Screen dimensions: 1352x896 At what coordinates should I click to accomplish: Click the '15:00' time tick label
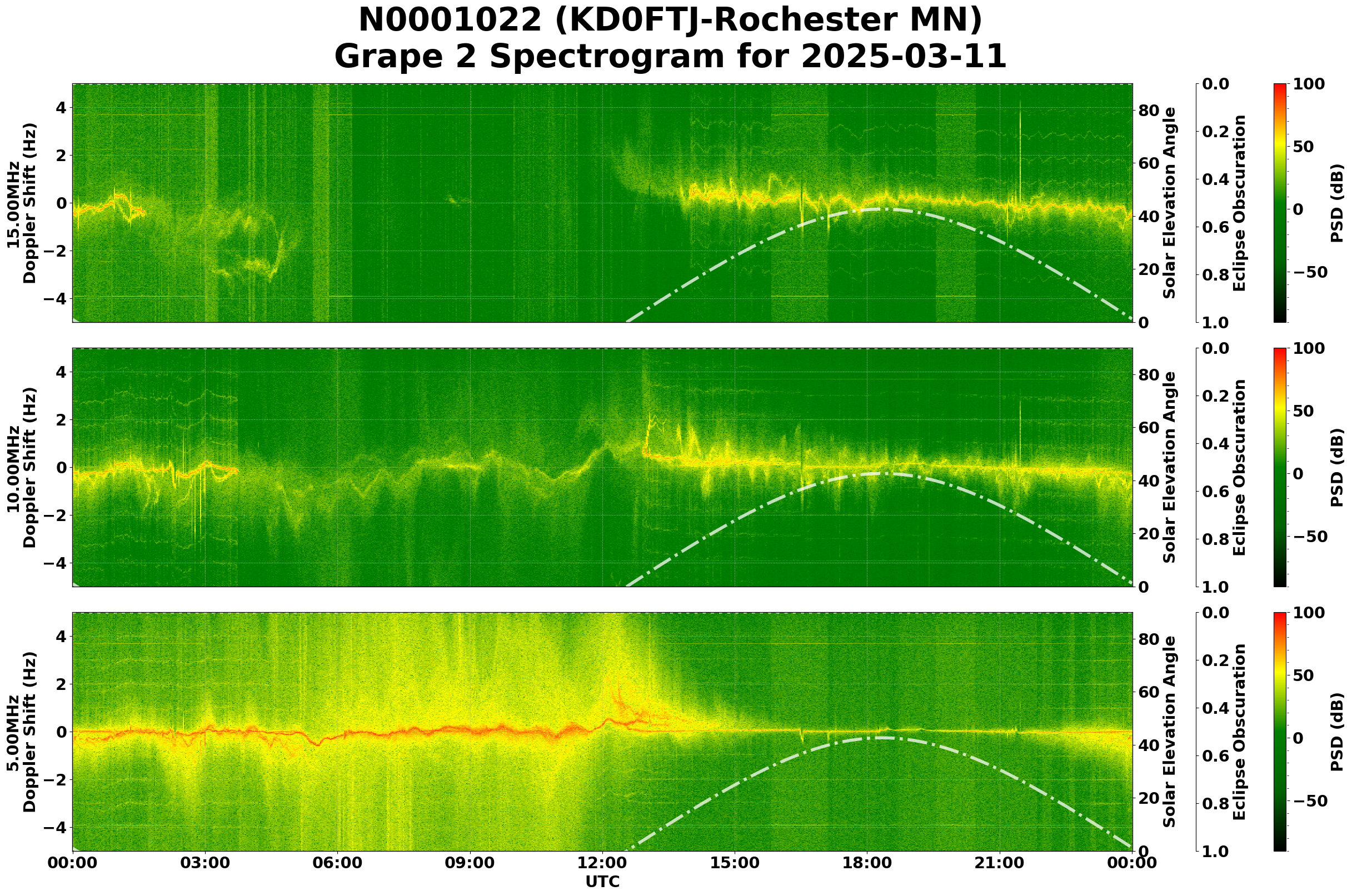pyautogui.click(x=735, y=863)
